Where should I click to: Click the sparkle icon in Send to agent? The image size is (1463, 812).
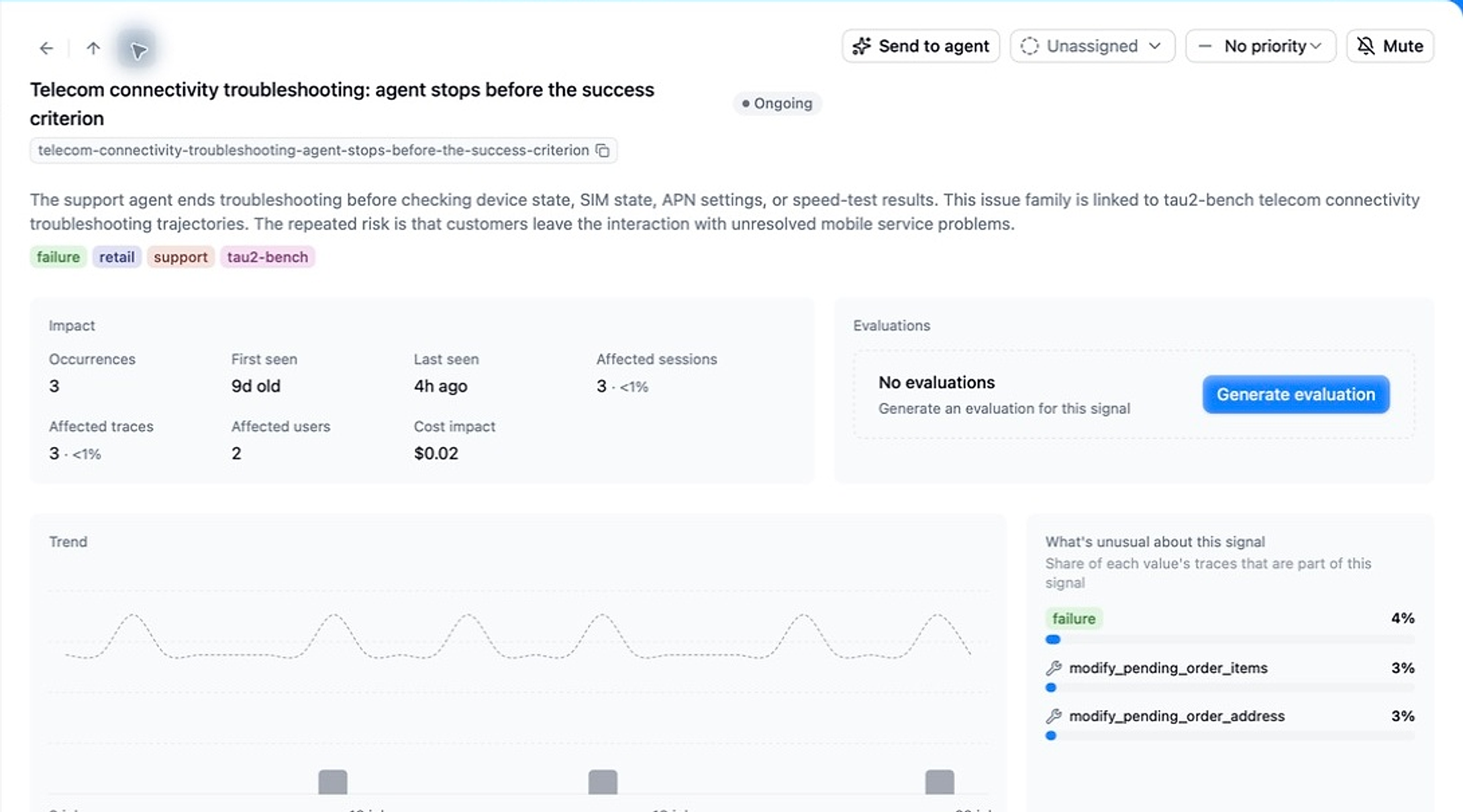point(862,46)
